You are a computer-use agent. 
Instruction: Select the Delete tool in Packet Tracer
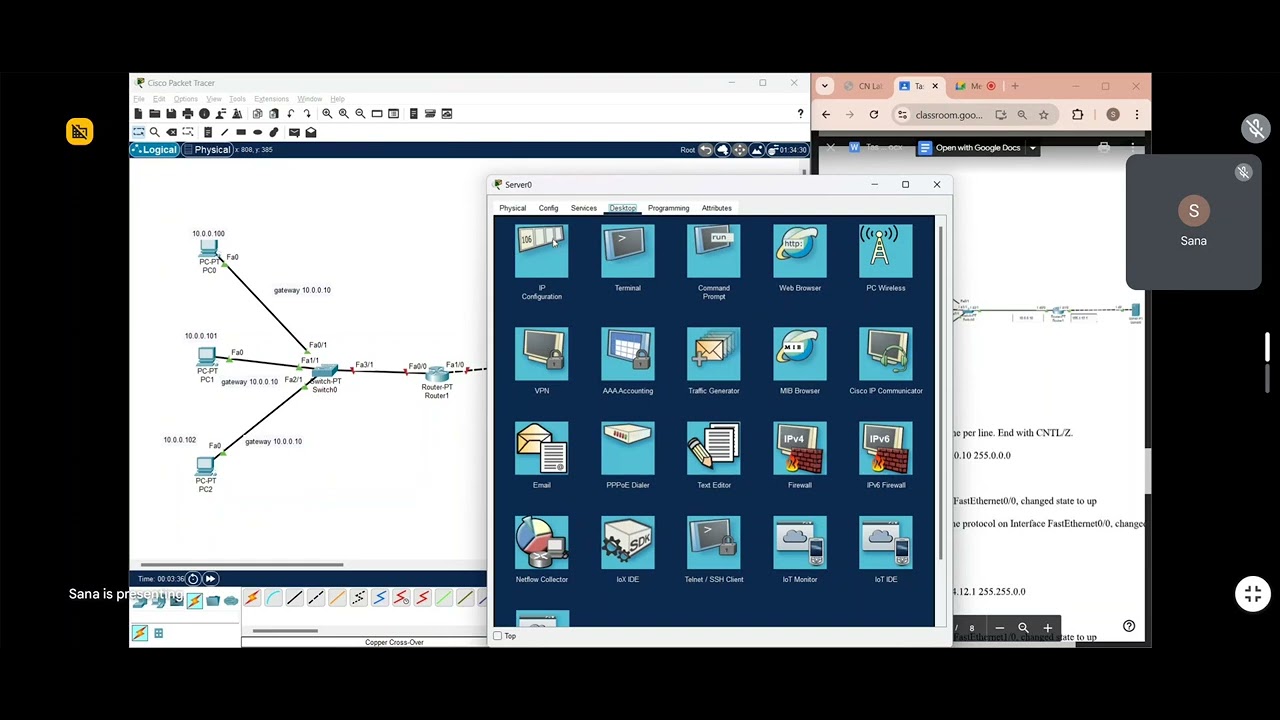(172, 132)
